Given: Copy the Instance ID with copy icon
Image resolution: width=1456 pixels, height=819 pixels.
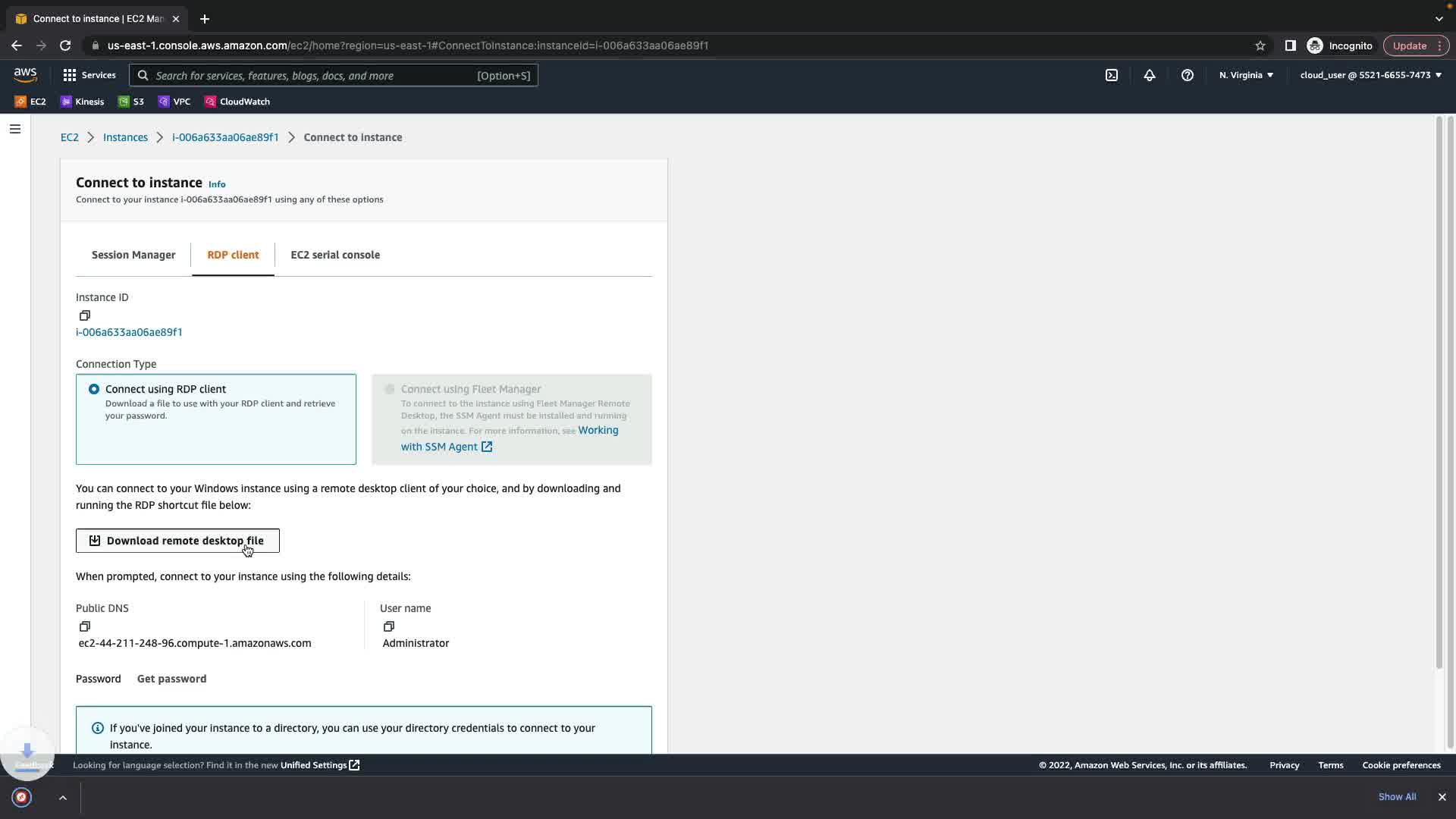Looking at the screenshot, I should click(x=84, y=315).
